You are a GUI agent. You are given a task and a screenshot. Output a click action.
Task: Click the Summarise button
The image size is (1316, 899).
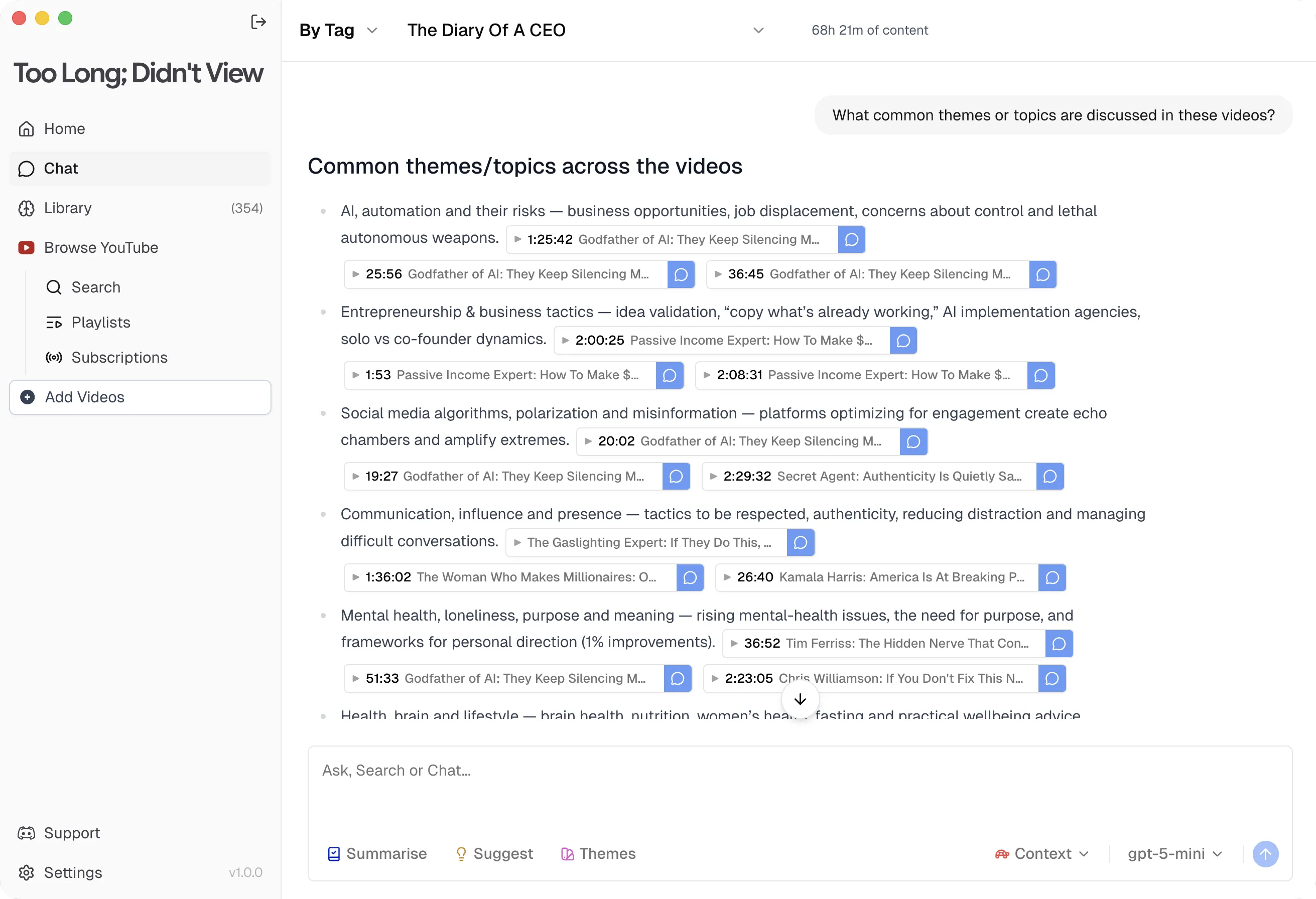(x=377, y=854)
